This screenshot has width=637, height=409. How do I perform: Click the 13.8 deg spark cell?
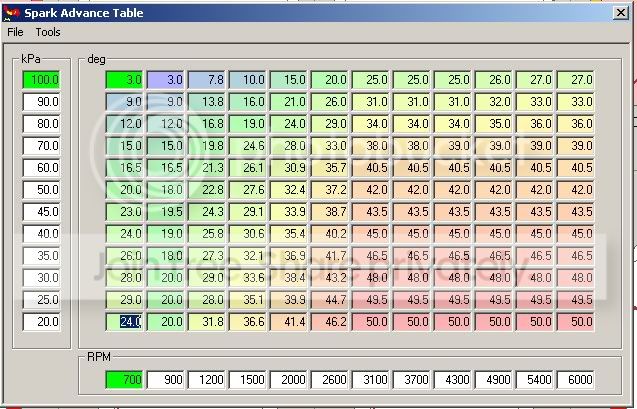coord(206,102)
